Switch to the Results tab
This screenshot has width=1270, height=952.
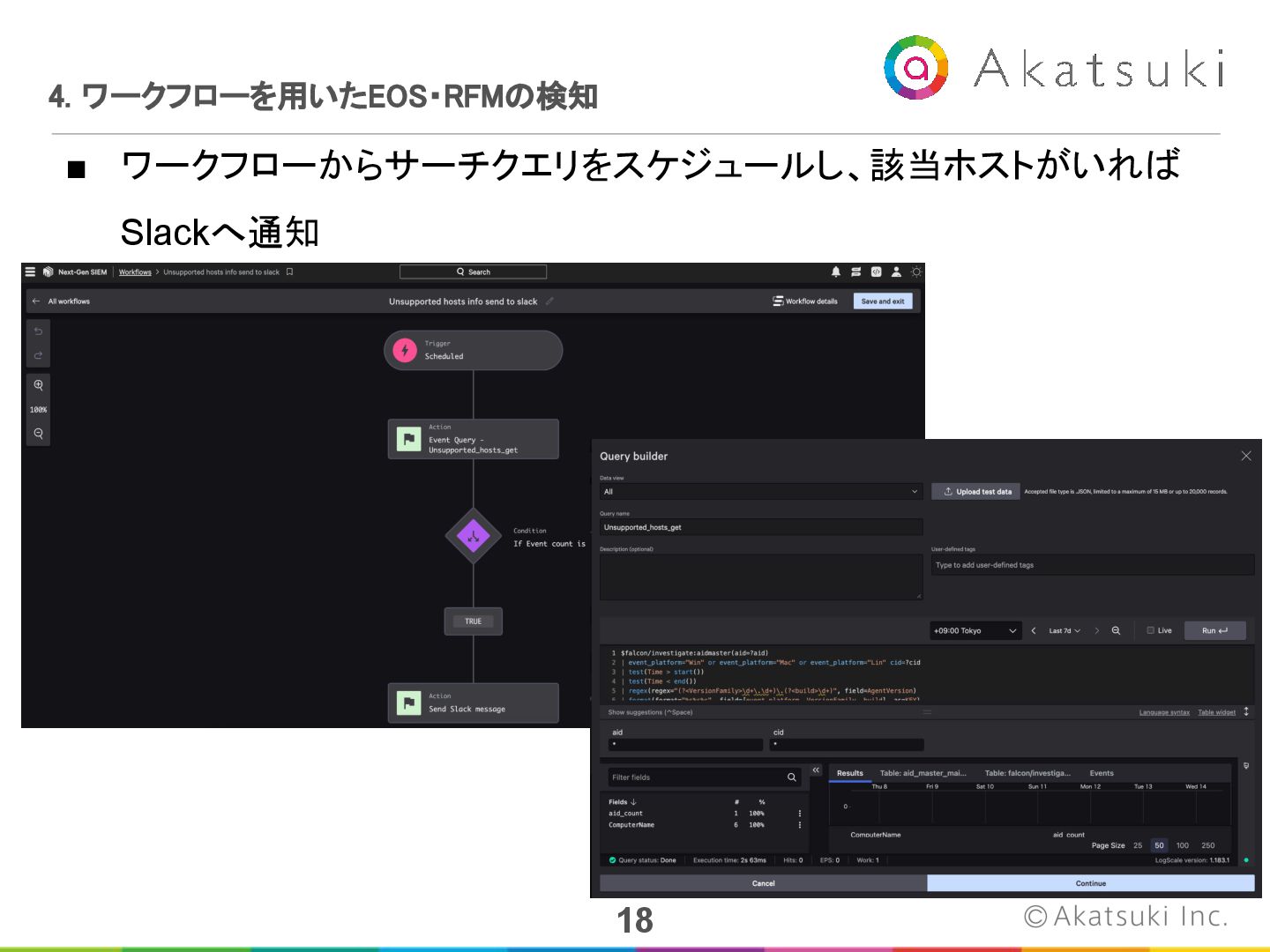[850, 773]
